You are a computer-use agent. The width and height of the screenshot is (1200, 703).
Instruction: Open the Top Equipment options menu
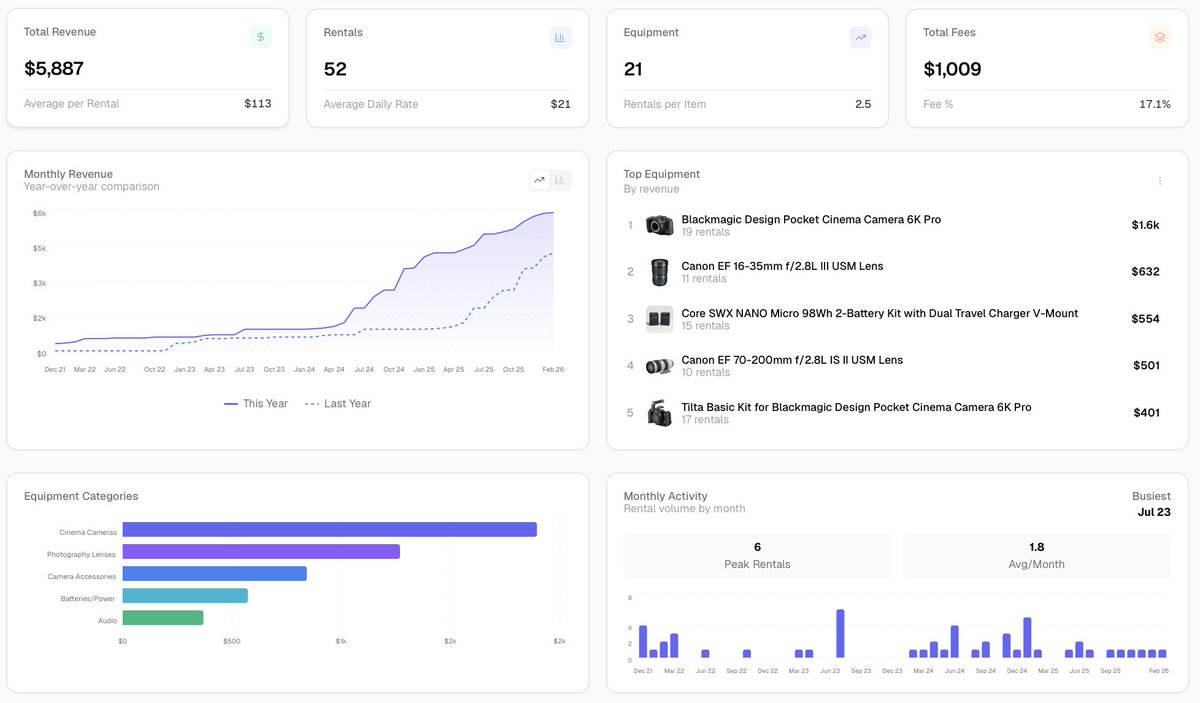click(1160, 181)
